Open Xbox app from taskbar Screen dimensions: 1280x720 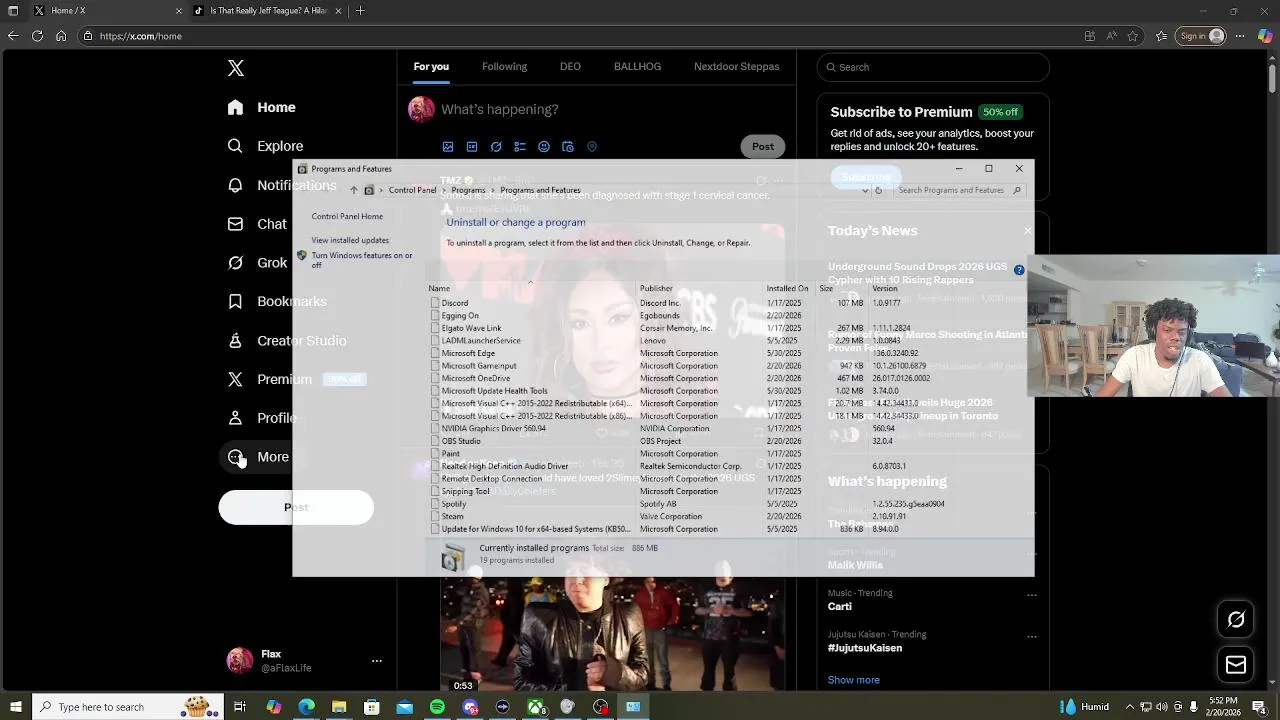tap(536, 707)
